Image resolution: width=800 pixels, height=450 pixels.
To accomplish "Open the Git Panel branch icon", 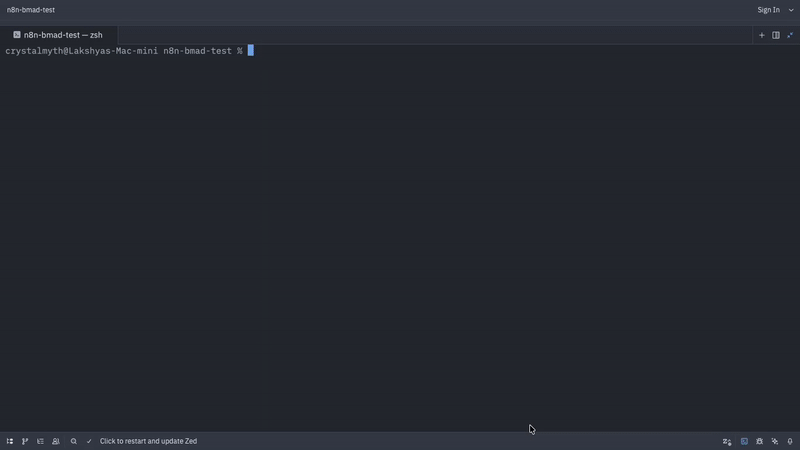I will 25,441.
